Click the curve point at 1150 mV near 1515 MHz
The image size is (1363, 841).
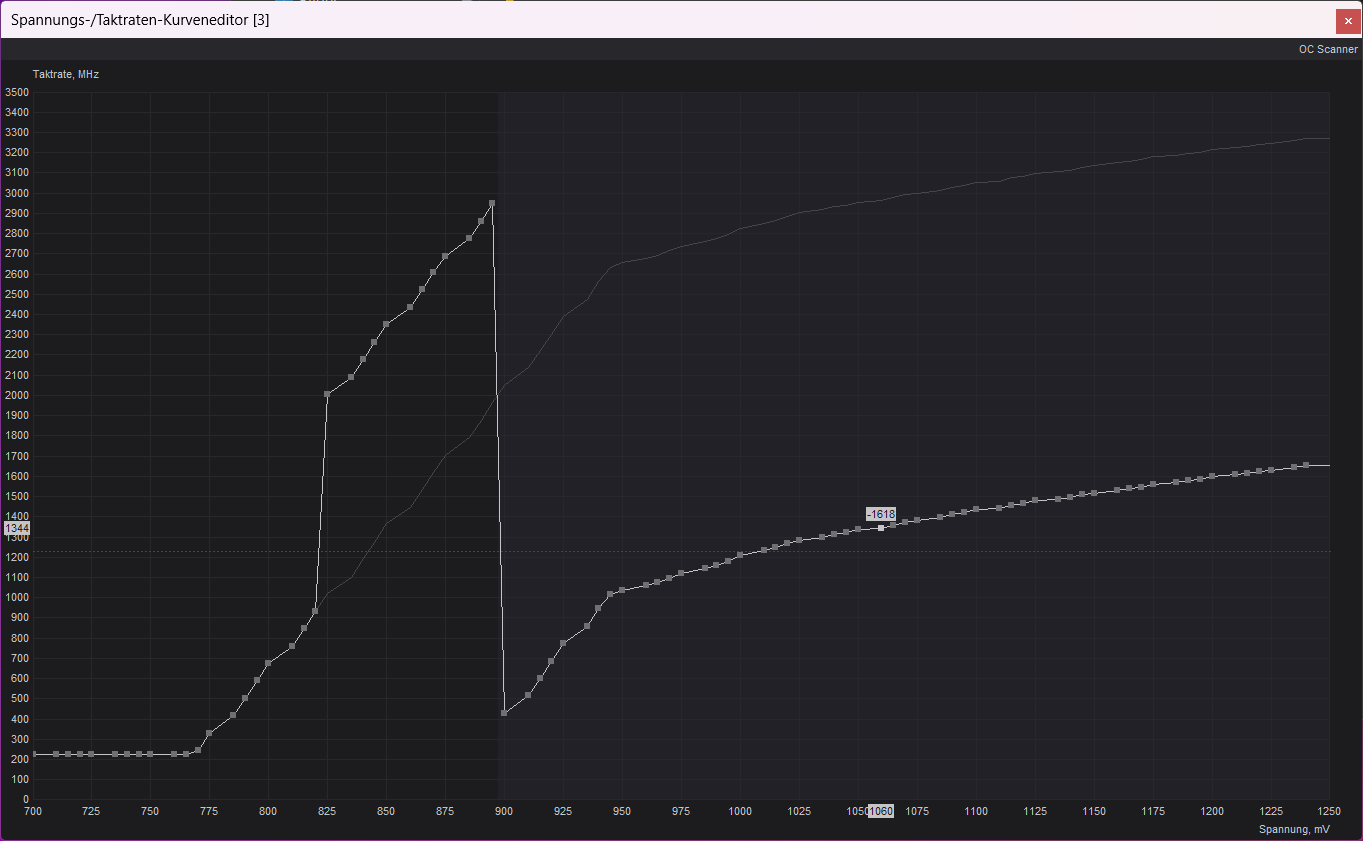[1094, 493]
